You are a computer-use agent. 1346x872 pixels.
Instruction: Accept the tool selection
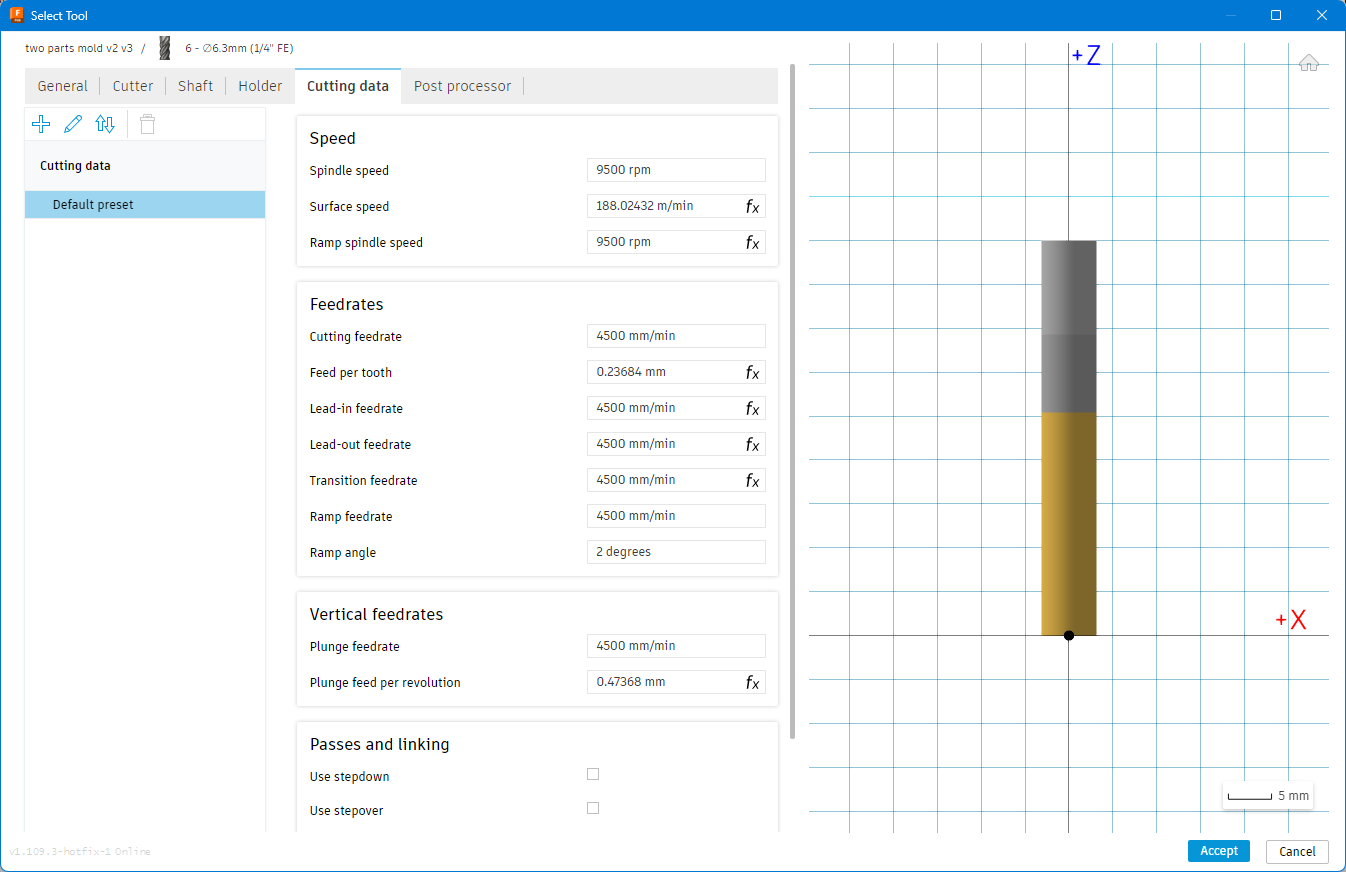pyautogui.click(x=1219, y=851)
